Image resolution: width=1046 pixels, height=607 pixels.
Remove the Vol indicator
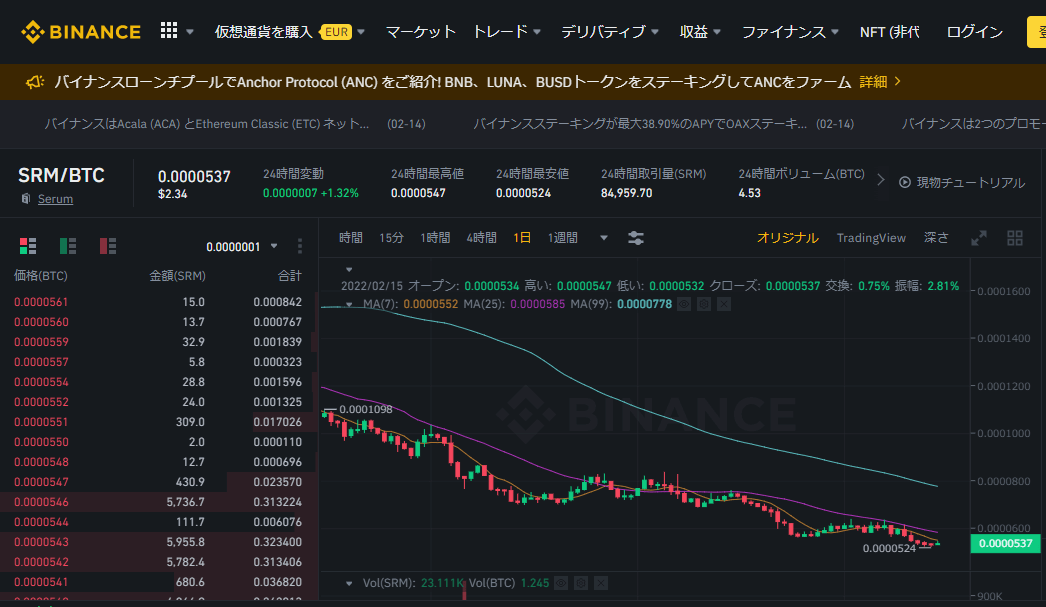coord(601,583)
